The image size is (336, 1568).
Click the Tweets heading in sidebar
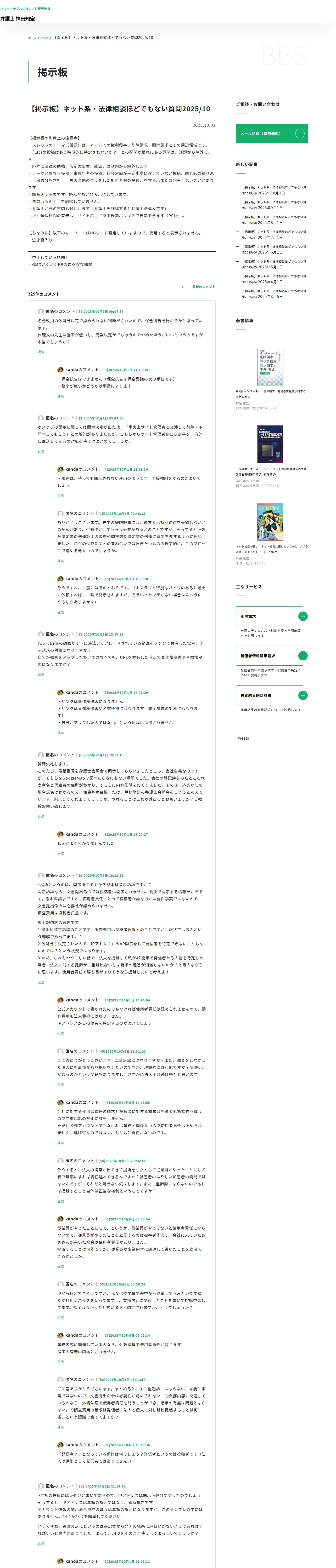(x=242, y=738)
